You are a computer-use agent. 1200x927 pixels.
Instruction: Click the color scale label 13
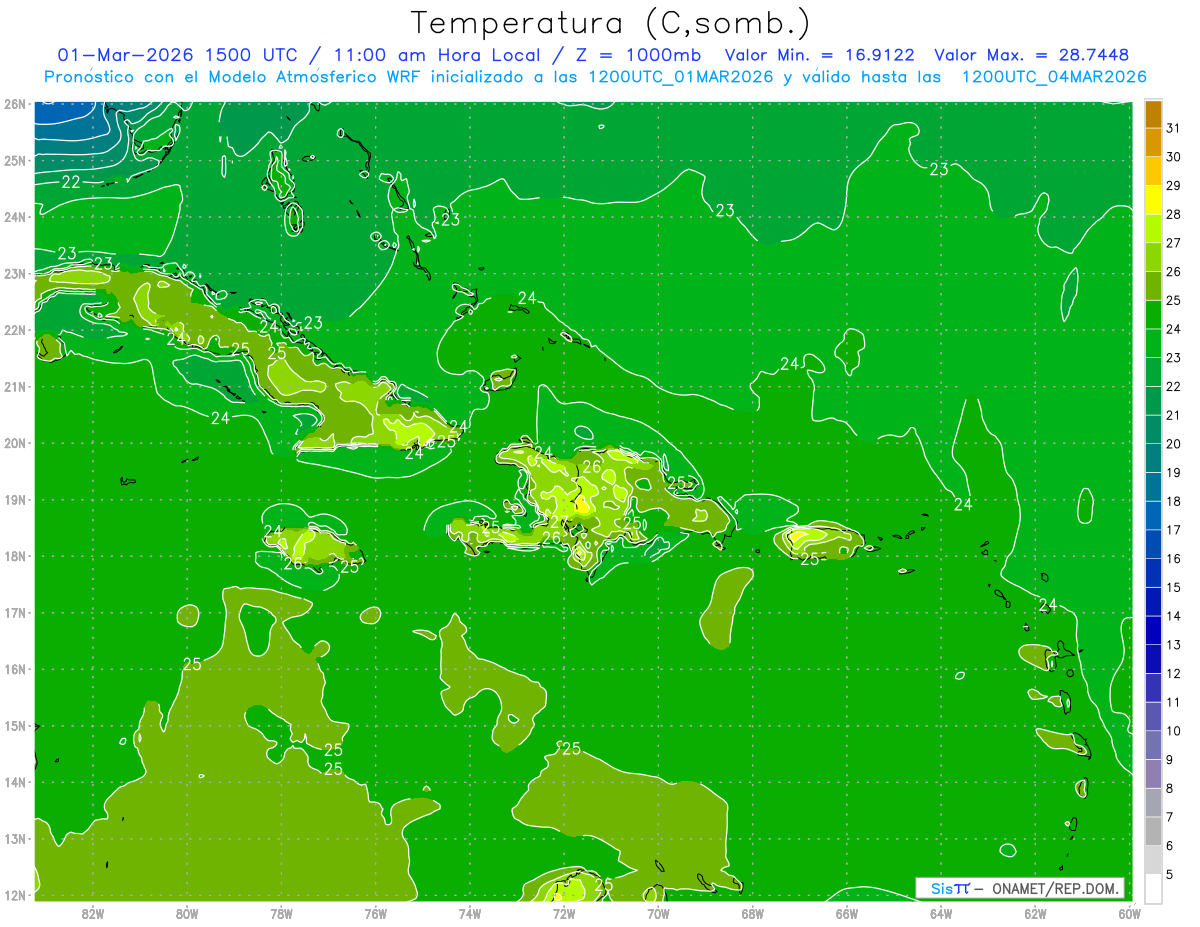click(1173, 645)
